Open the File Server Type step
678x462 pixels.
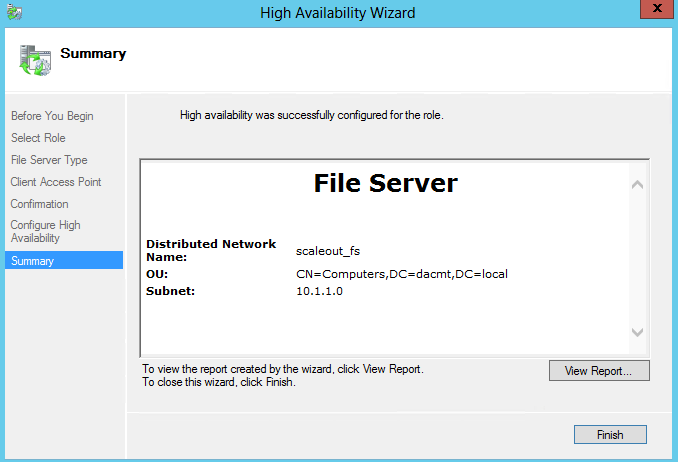coord(49,160)
